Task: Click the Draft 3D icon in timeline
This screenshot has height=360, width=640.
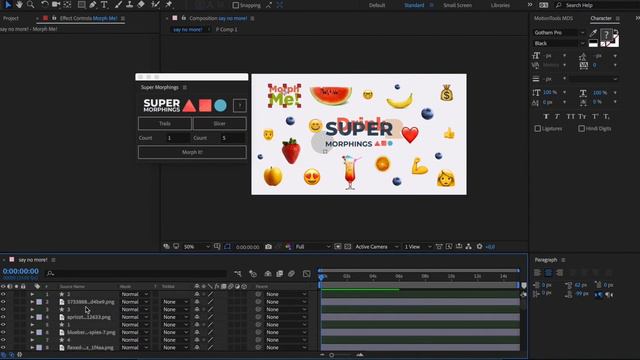Action: pyautogui.click(x=253, y=274)
